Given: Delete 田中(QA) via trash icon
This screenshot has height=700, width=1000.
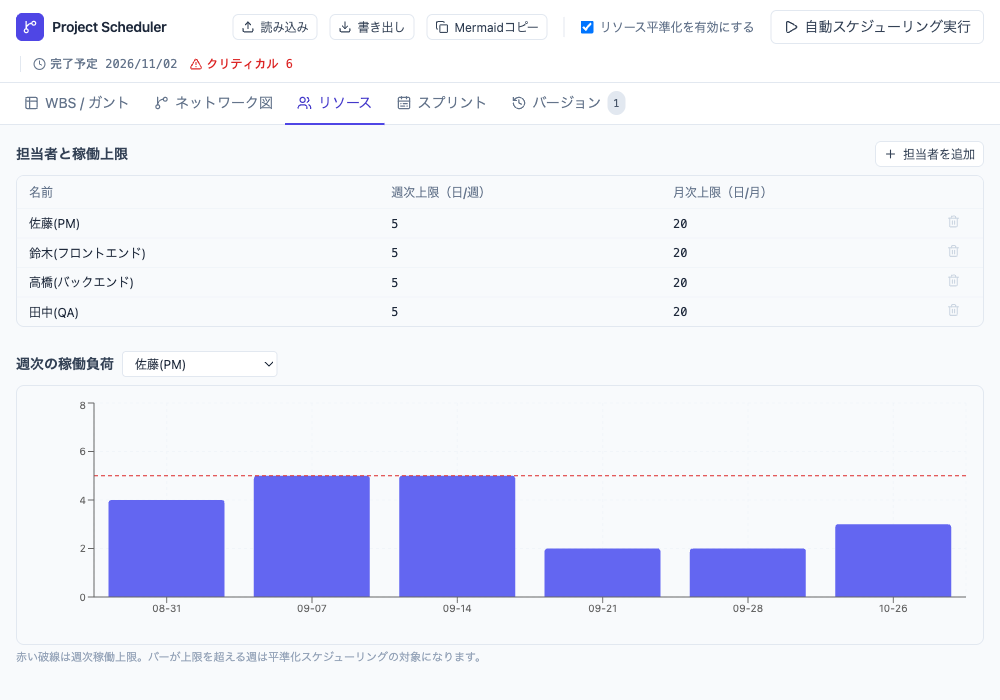Looking at the screenshot, I should click(x=953, y=310).
